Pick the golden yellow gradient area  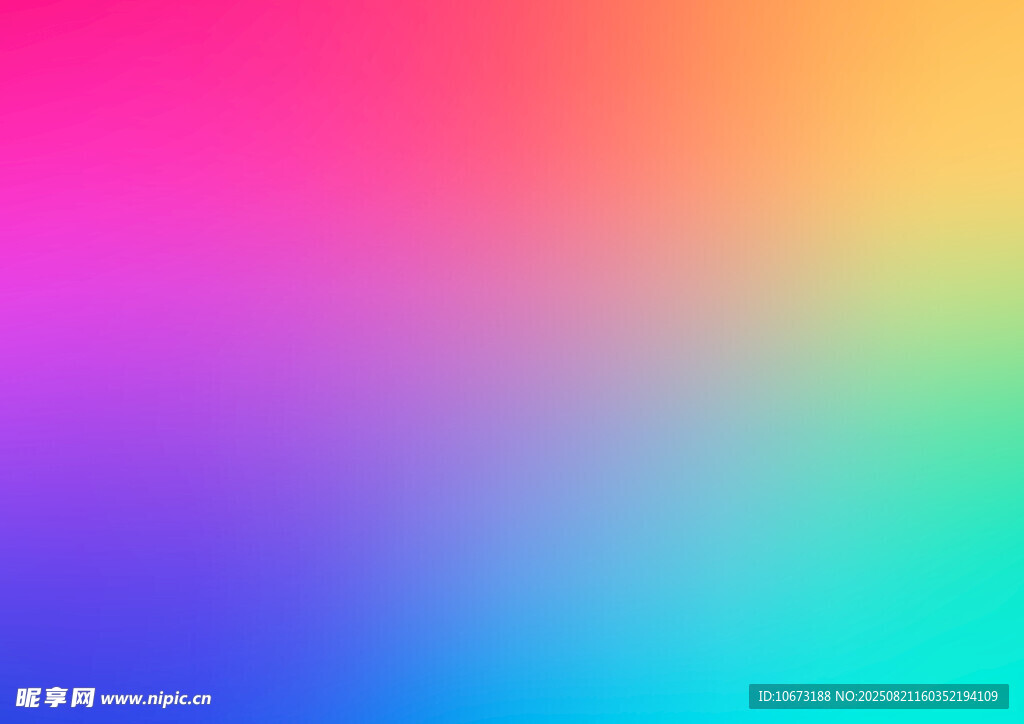pyautogui.click(x=960, y=110)
